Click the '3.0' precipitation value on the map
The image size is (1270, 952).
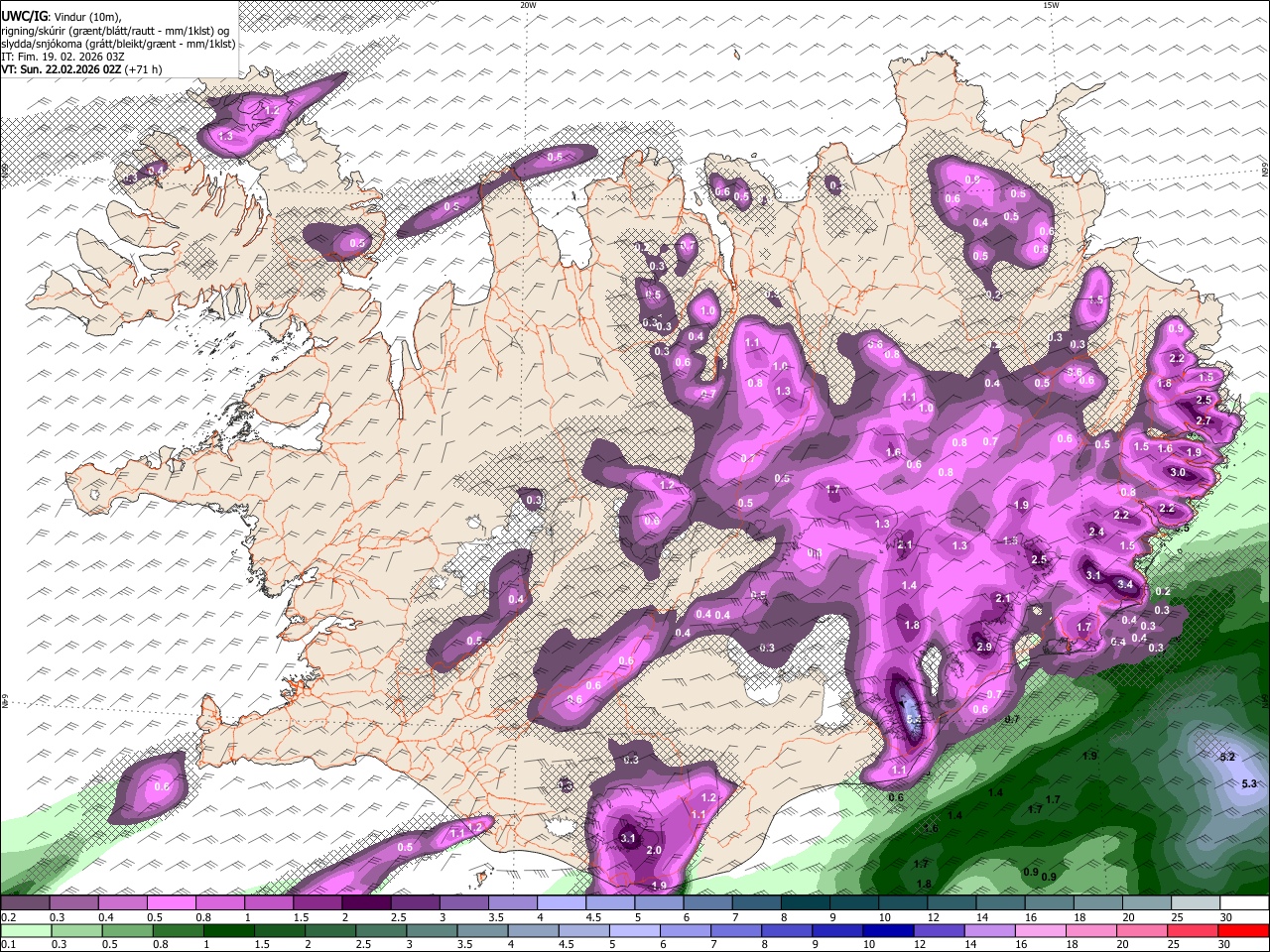[x=1178, y=473]
